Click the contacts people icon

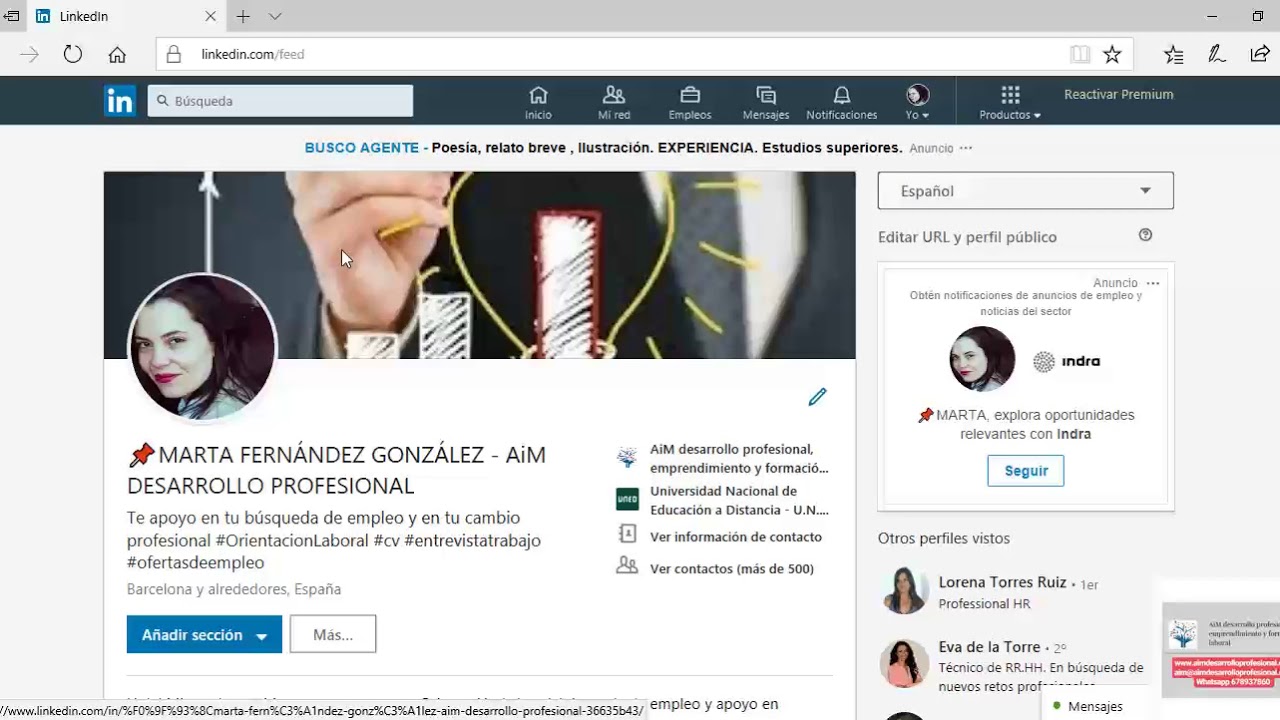627,565
